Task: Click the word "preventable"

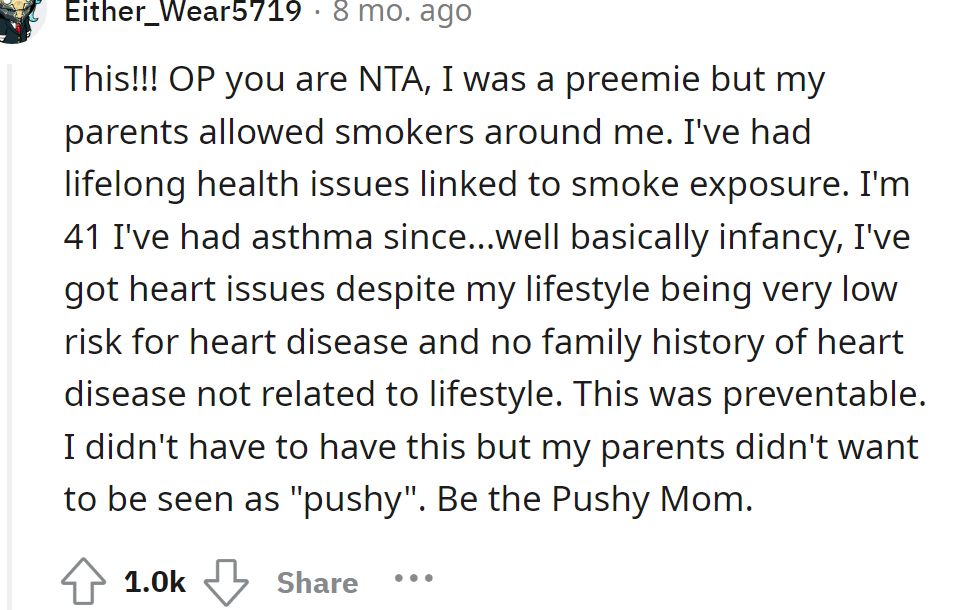Action: pyautogui.click(x=822, y=394)
